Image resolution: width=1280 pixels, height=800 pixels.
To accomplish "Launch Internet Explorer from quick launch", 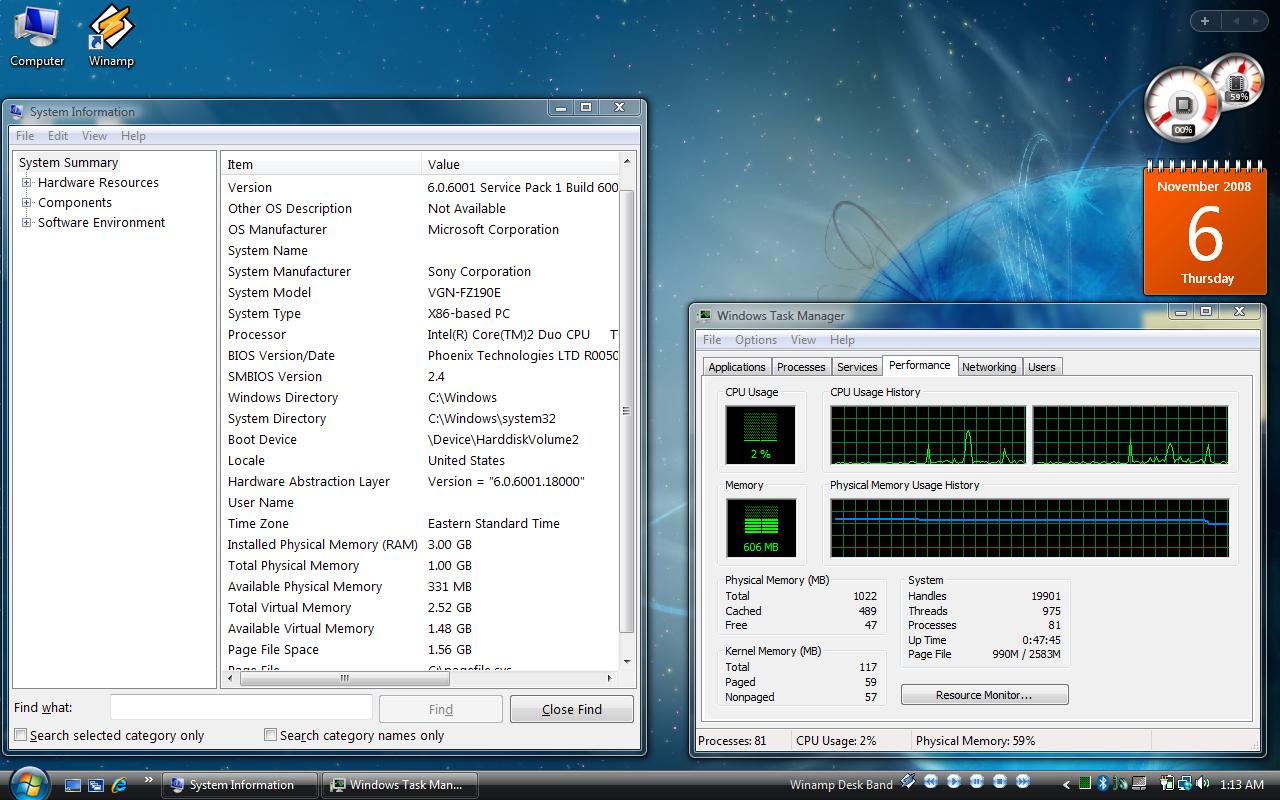I will tap(120, 785).
